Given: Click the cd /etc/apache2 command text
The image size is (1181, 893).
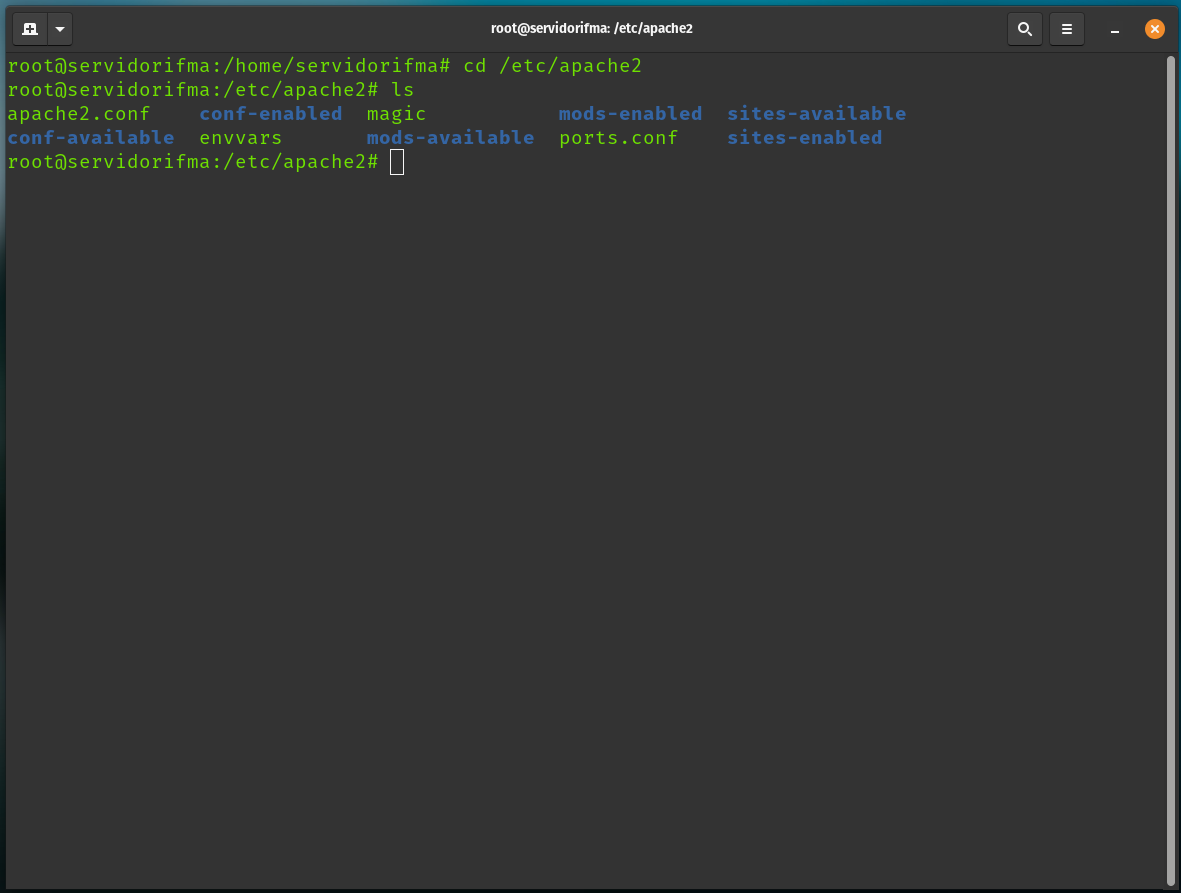Looking at the screenshot, I should coord(552,66).
